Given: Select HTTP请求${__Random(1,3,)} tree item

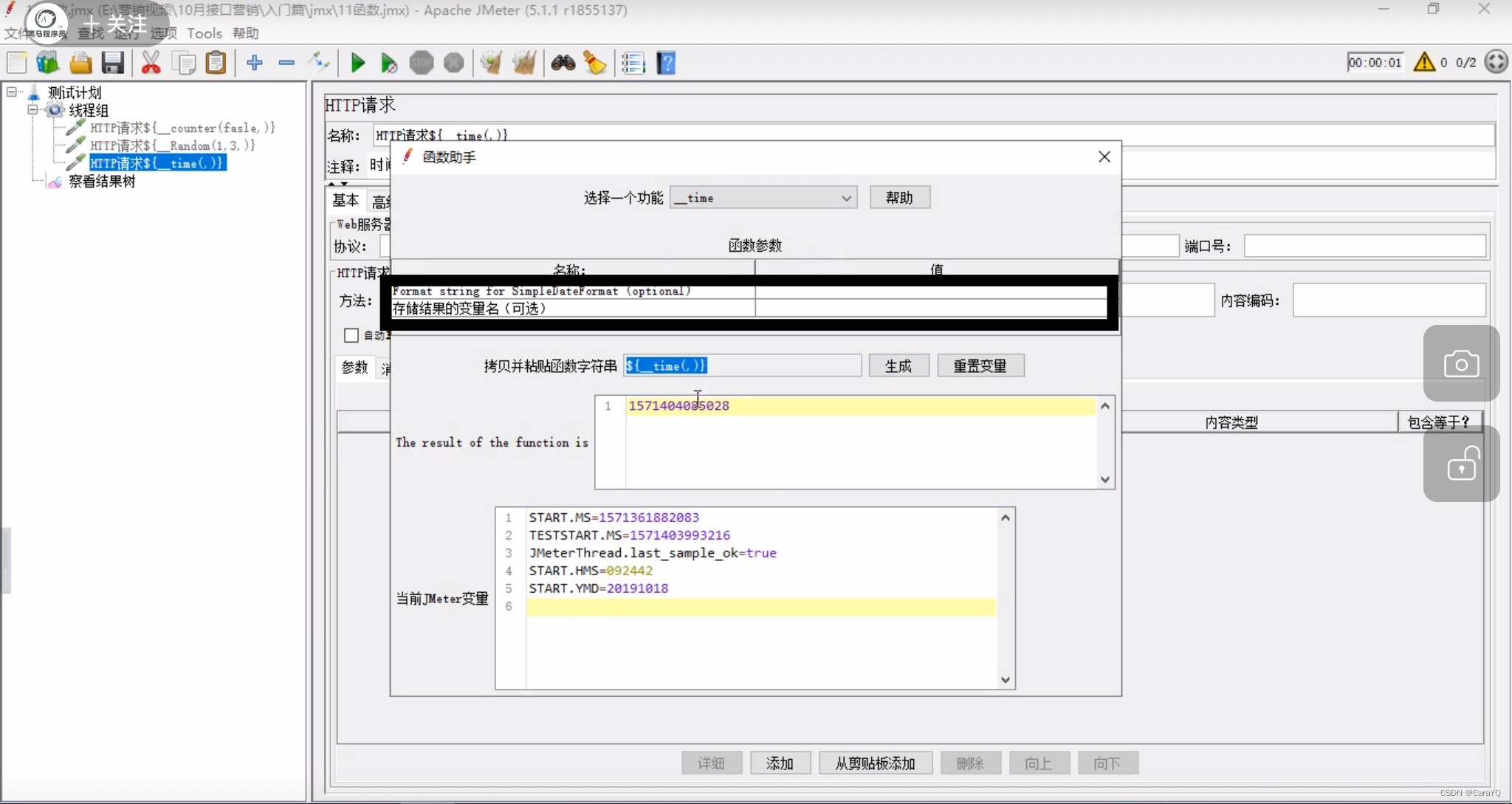Looking at the screenshot, I should (173, 145).
